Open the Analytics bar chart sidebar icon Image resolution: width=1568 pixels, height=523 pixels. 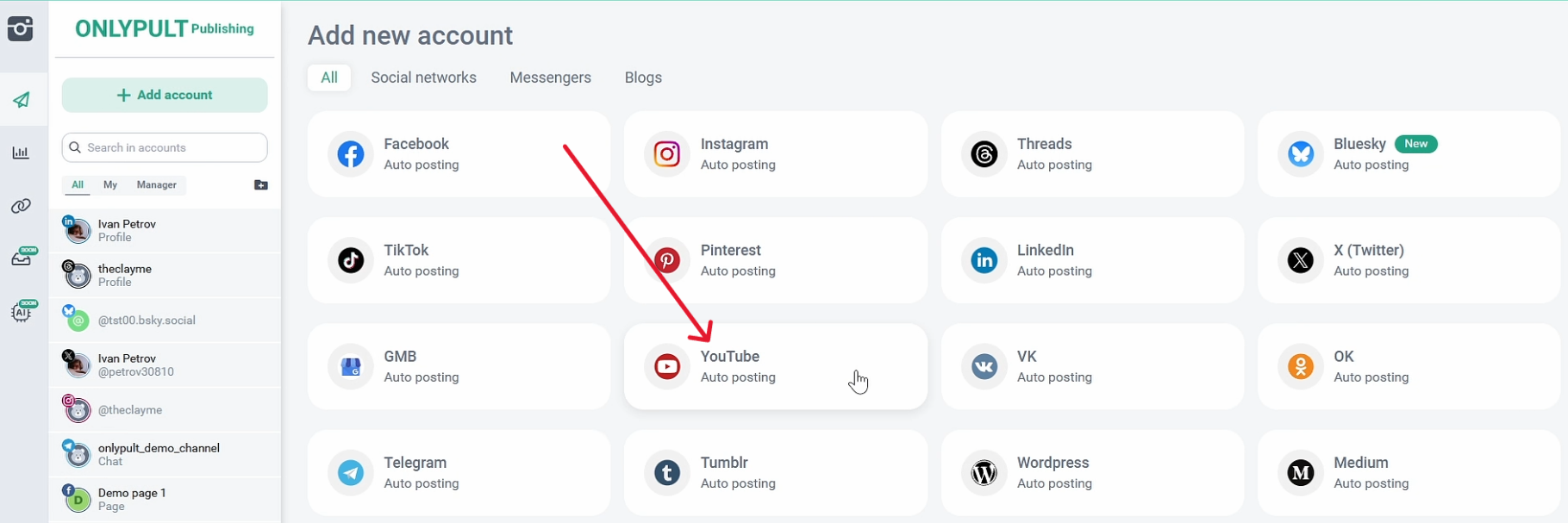click(x=21, y=153)
